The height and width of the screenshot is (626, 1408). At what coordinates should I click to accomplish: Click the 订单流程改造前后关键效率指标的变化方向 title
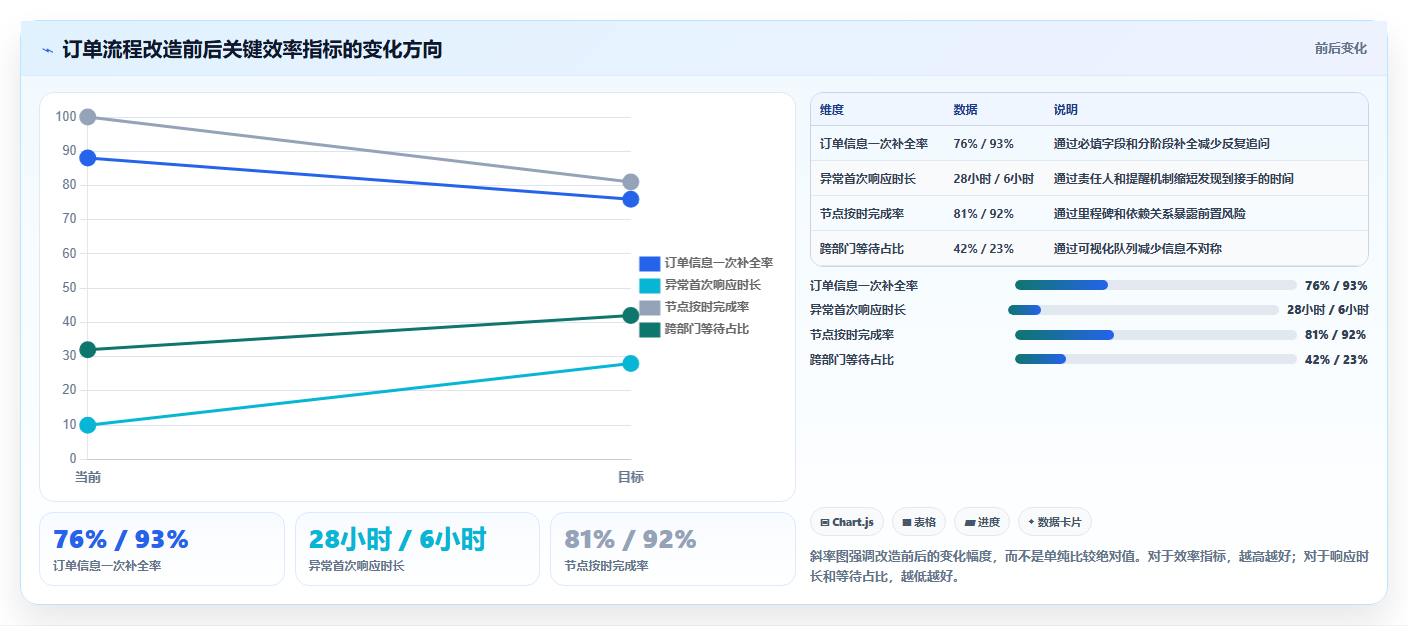coord(252,50)
